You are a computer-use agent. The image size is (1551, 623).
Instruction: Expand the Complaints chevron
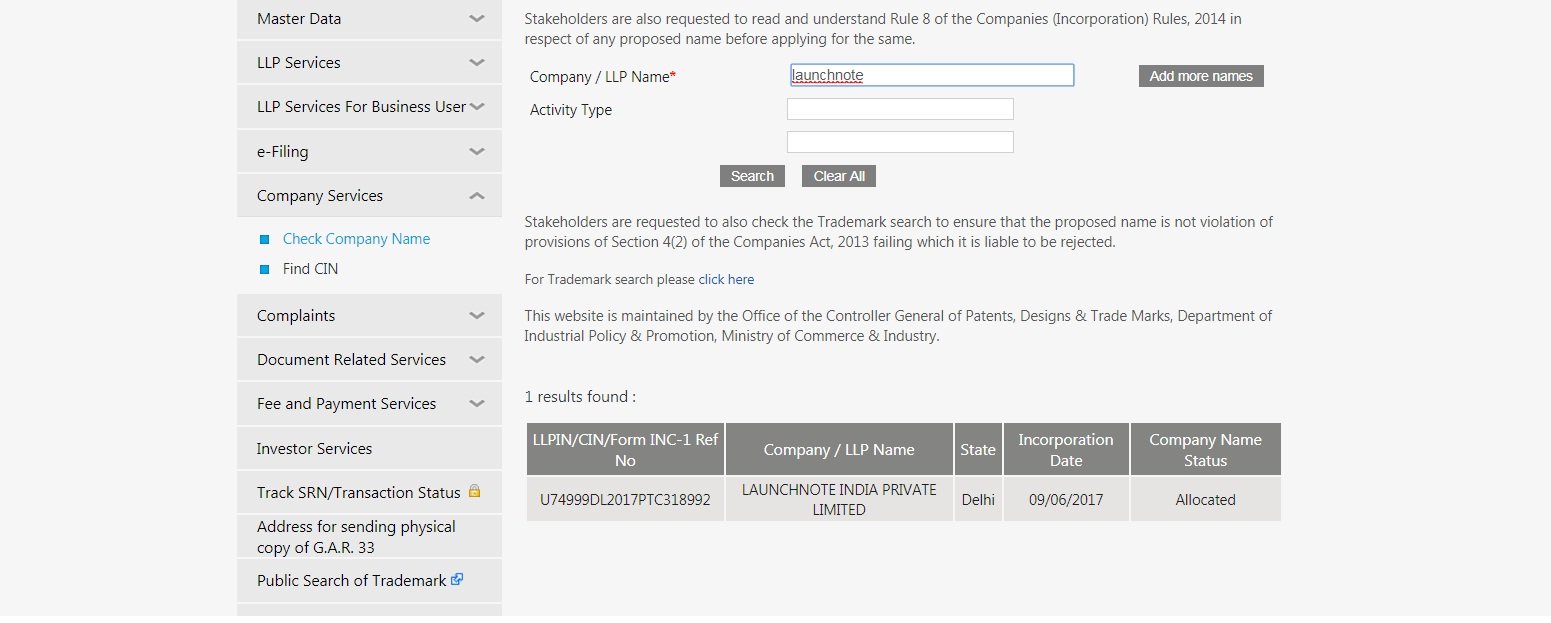tap(477, 315)
